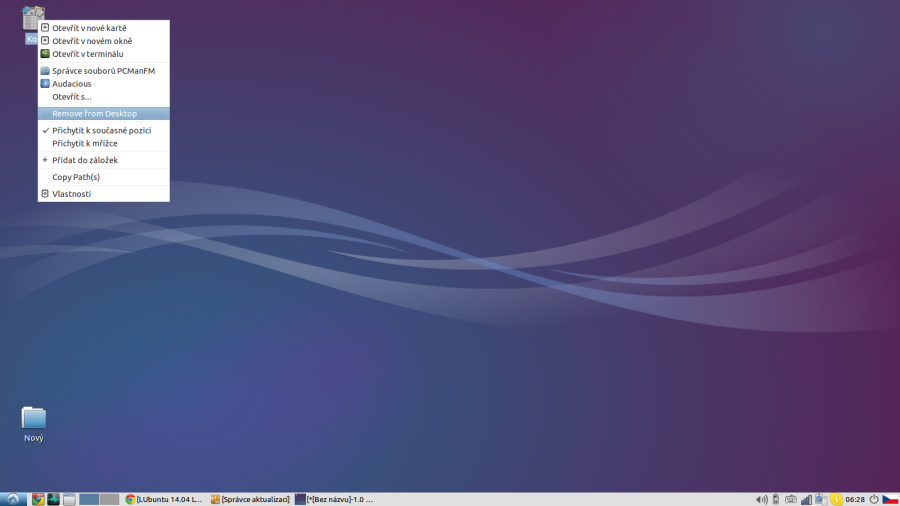Open with Audacious from context menu

pyautogui.click(x=103, y=84)
